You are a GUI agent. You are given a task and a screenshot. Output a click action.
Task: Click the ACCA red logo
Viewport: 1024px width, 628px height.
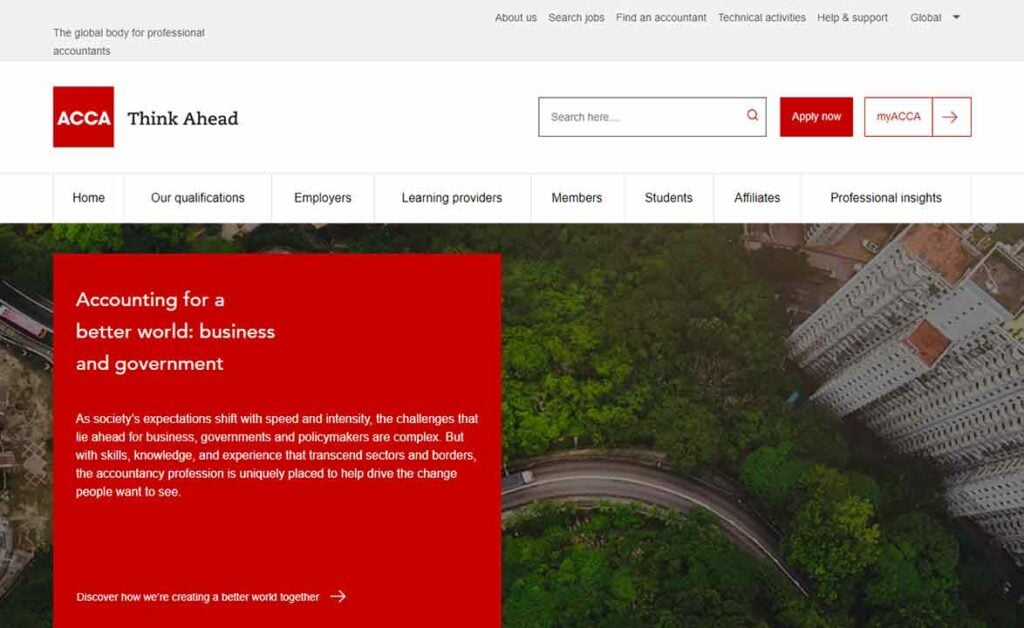pos(84,117)
